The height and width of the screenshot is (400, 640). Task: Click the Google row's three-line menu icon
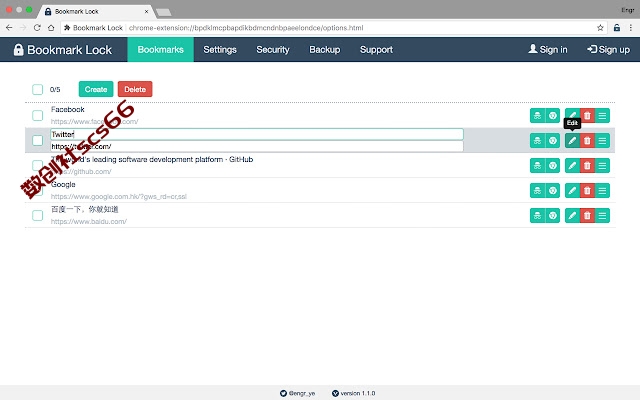(602, 191)
